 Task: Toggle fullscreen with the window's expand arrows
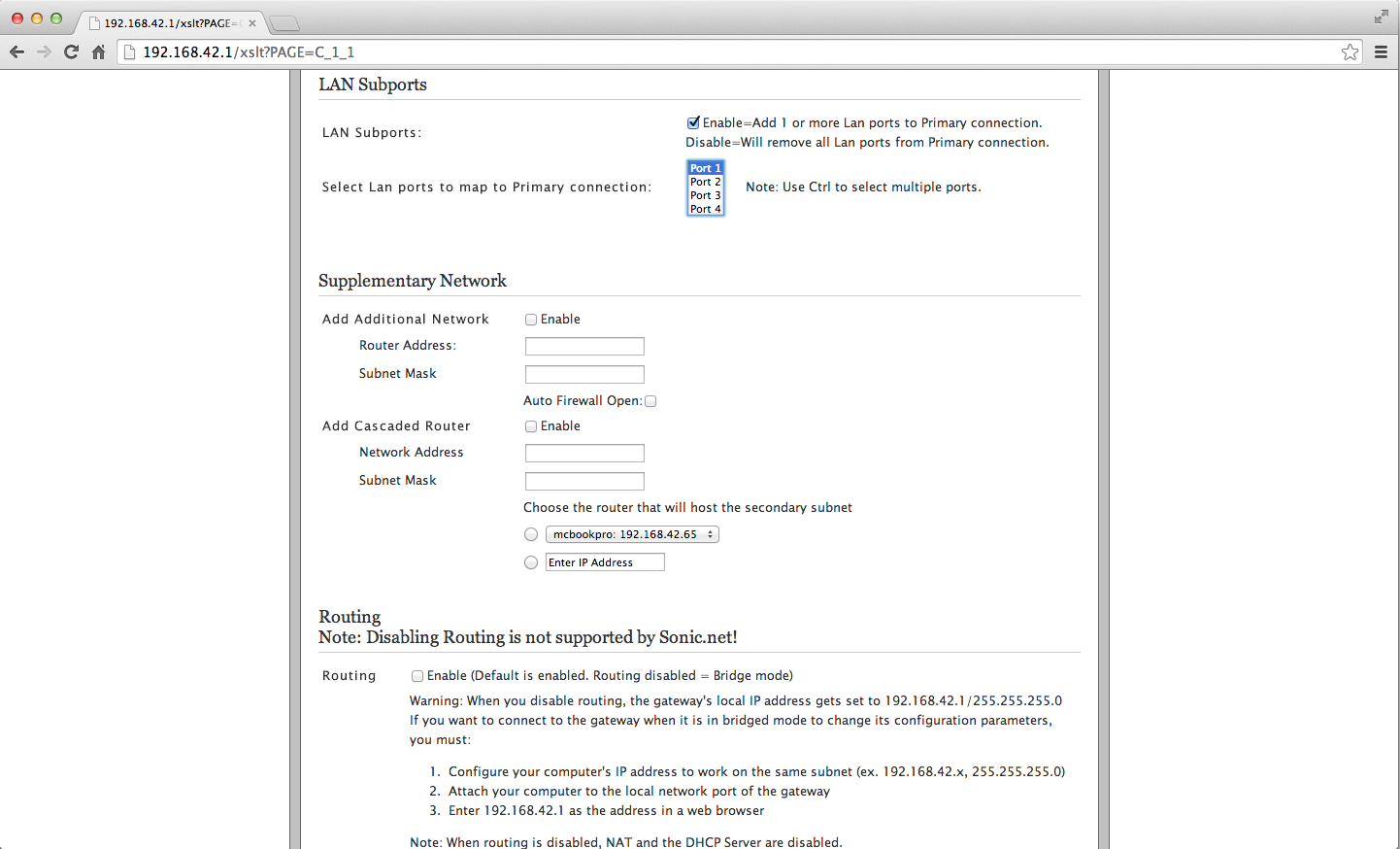(1381, 17)
